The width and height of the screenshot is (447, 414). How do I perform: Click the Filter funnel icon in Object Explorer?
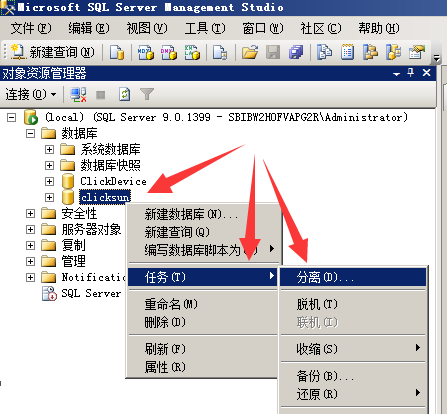coord(147,95)
